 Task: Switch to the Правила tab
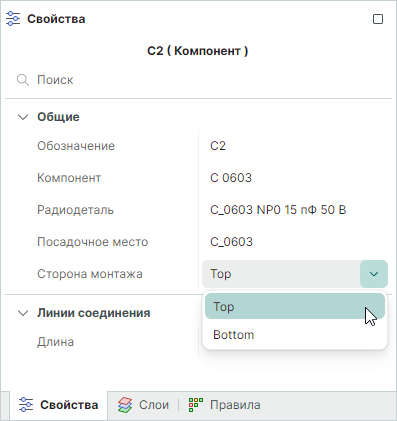pyautogui.click(x=225, y=405)
